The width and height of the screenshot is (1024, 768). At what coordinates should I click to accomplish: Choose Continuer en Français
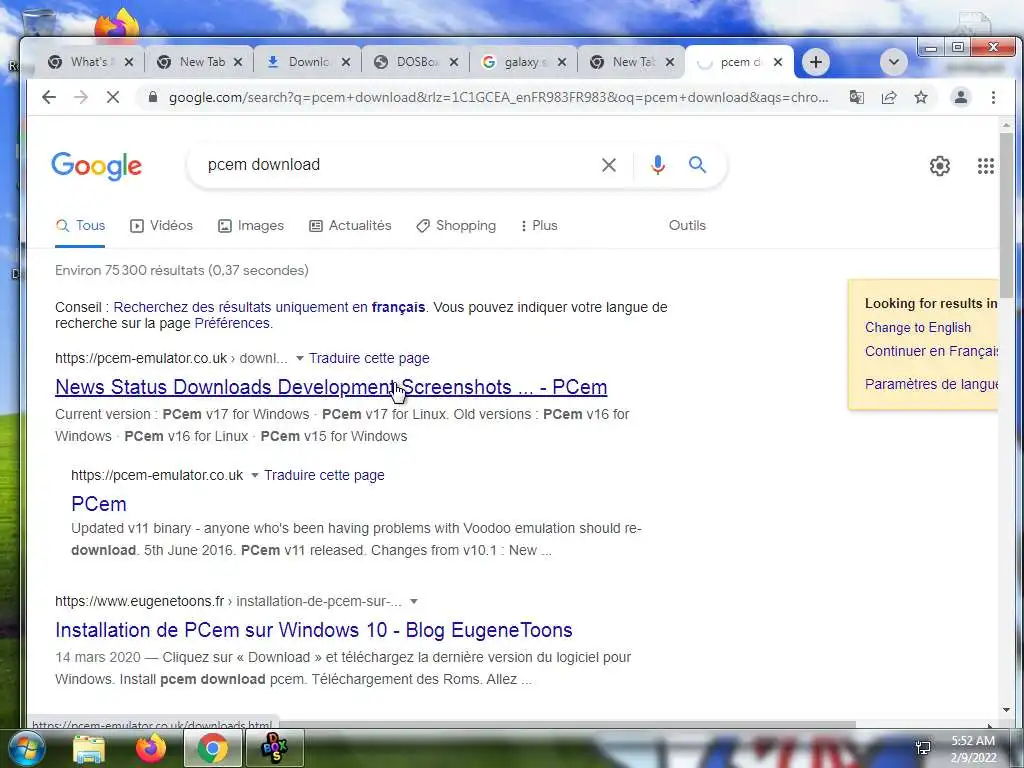coord(931,351)
